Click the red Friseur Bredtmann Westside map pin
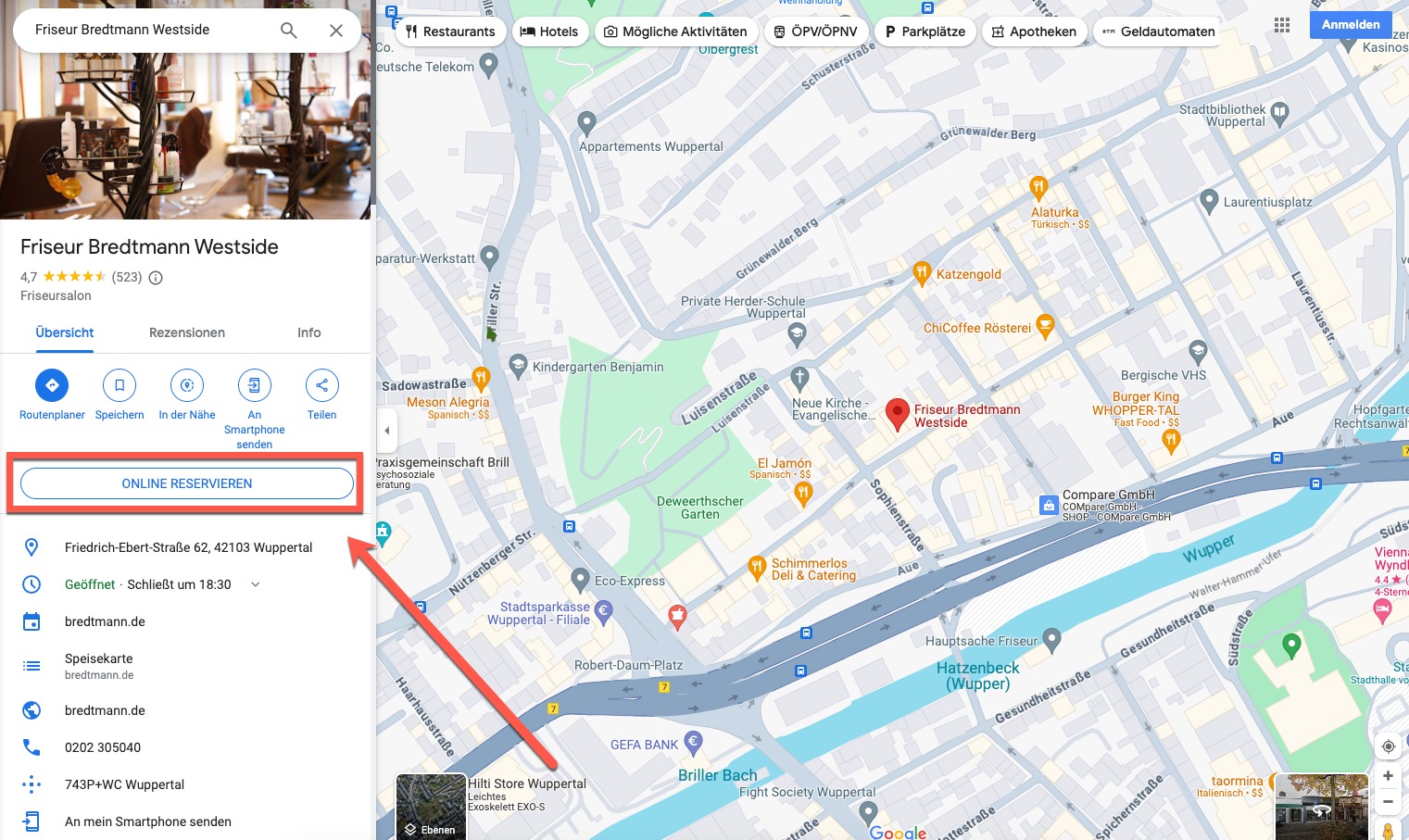The width and height of the screenshot is (1409, 840). [x=897, y=414]
